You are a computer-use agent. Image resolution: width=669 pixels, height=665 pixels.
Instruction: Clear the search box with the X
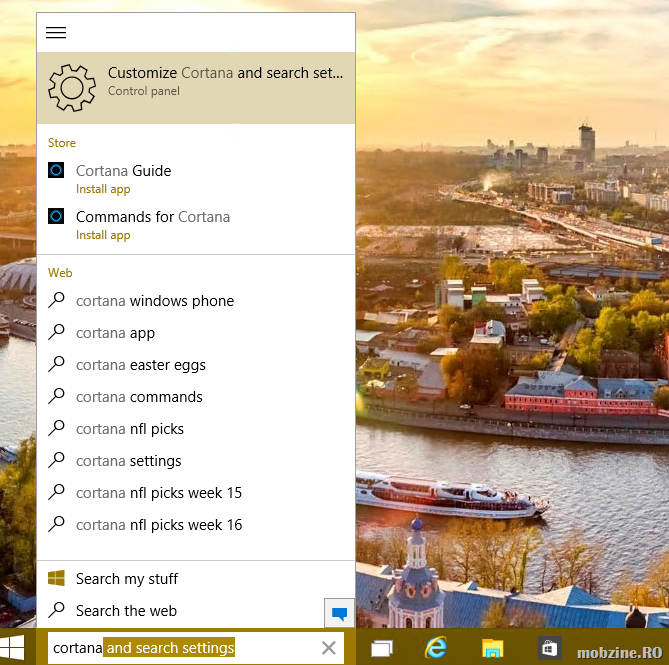[x=329, y=648]
